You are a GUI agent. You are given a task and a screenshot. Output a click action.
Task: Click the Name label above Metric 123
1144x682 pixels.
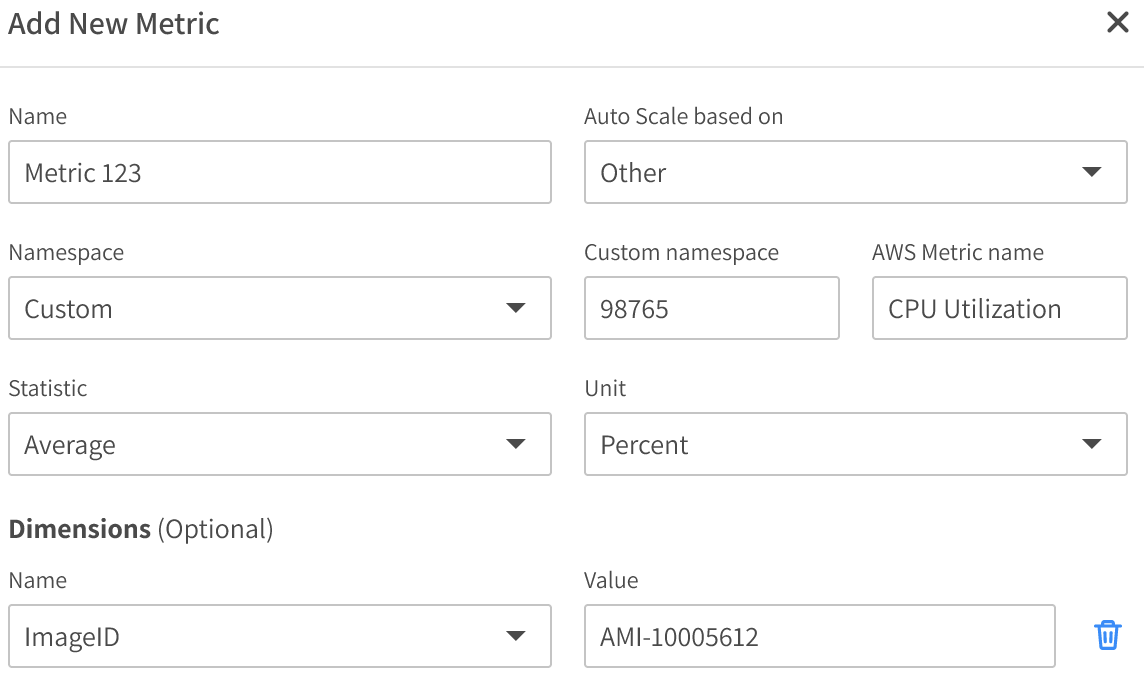tap(37, 116)
